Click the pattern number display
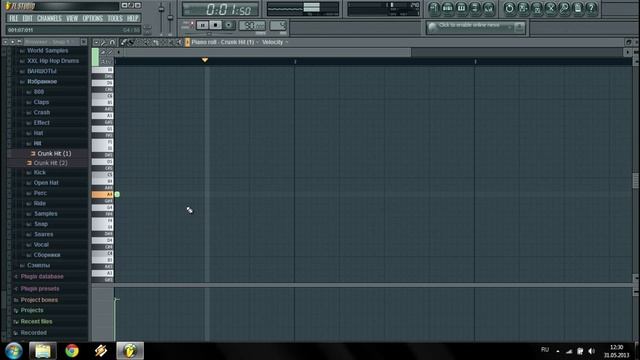640x360 pixels. click(278, 25)
